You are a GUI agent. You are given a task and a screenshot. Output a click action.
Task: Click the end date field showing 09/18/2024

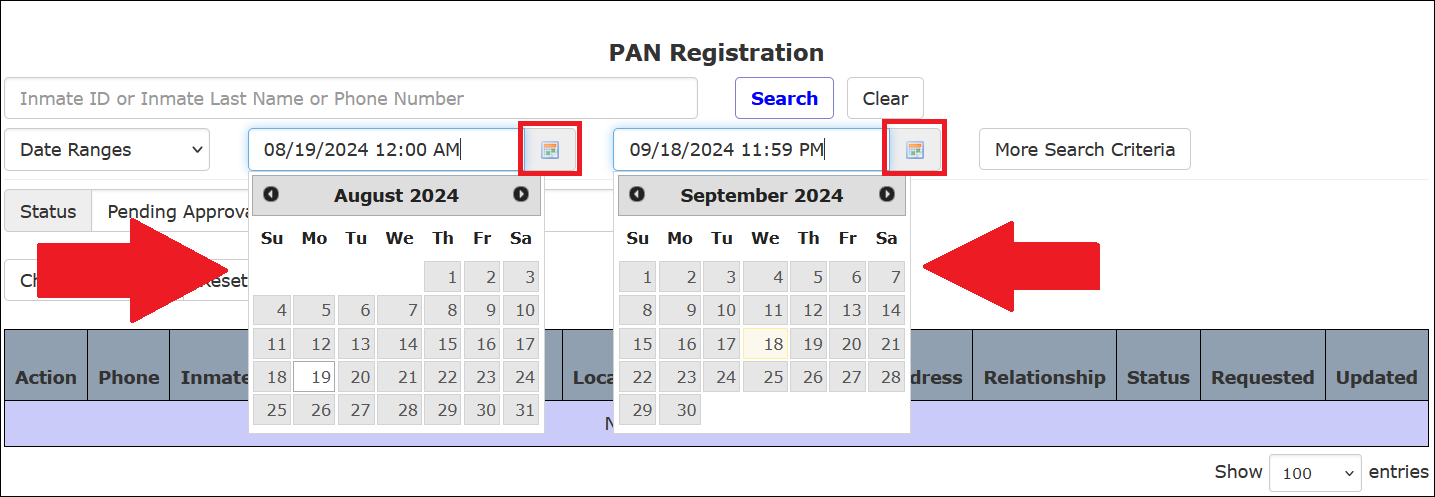pyautogui.click(x=750, y=150)
